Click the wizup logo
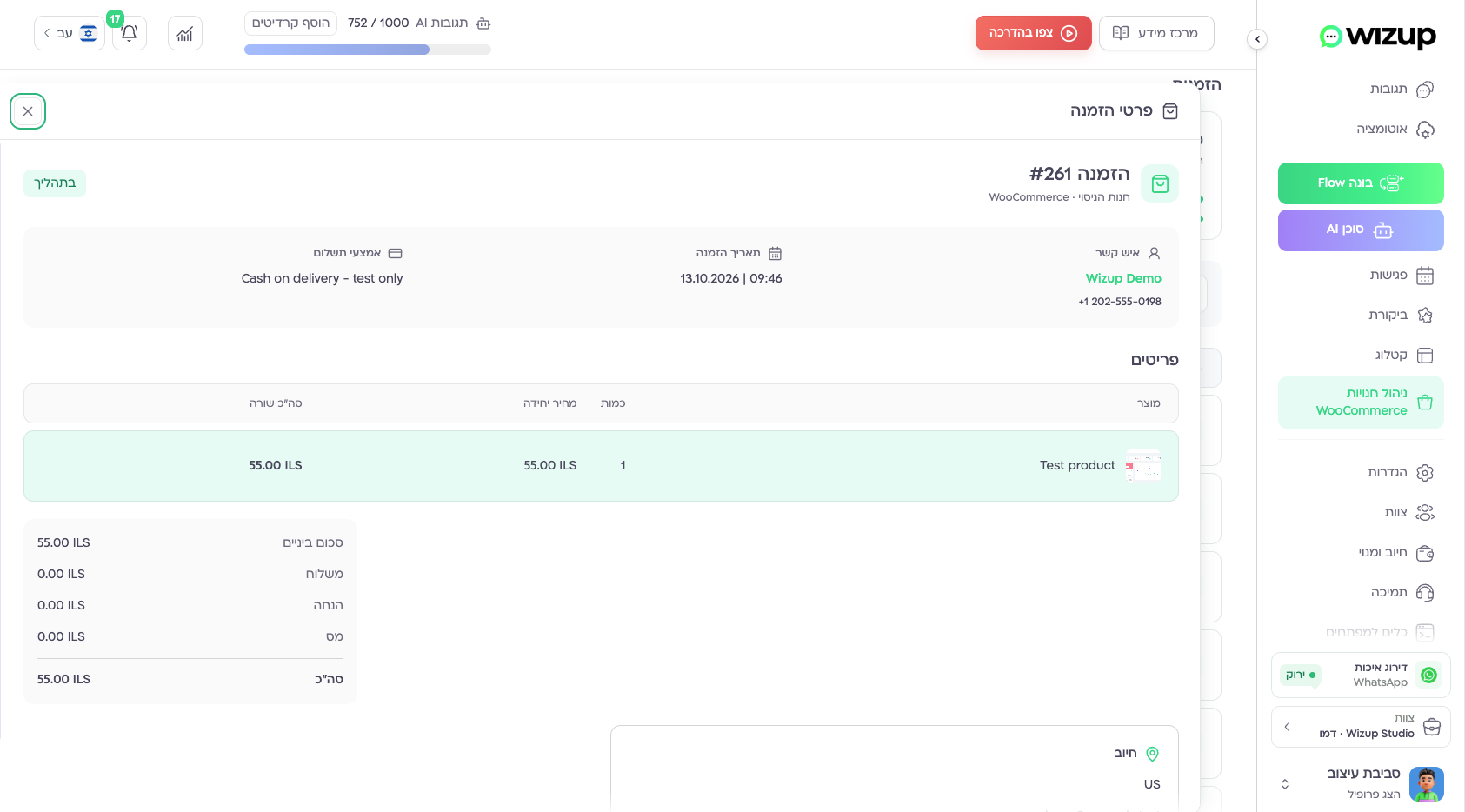 pos(1377,37)
